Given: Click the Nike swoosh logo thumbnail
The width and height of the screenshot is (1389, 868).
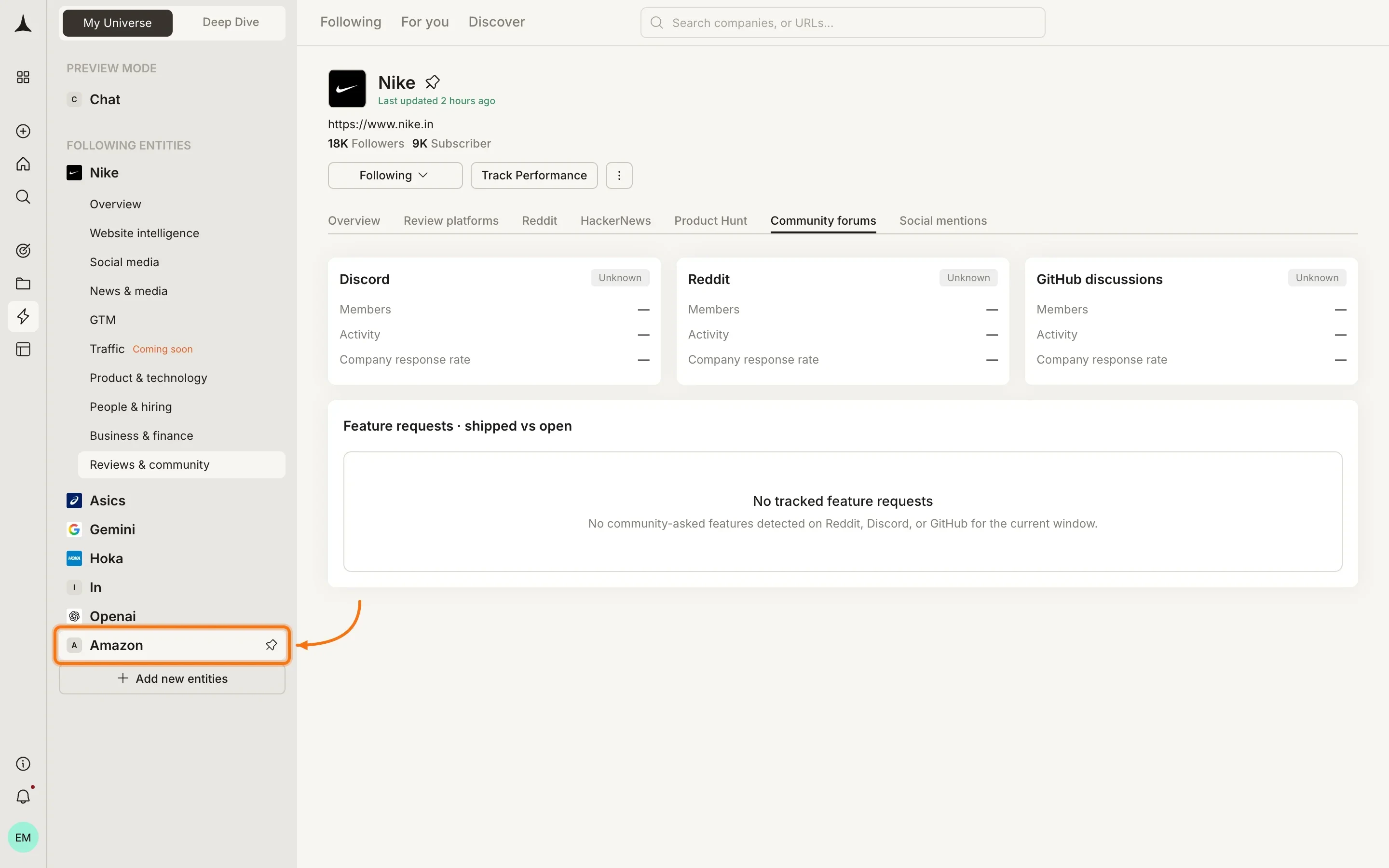Looking at the screenshot, I should [x=347, y=88].
